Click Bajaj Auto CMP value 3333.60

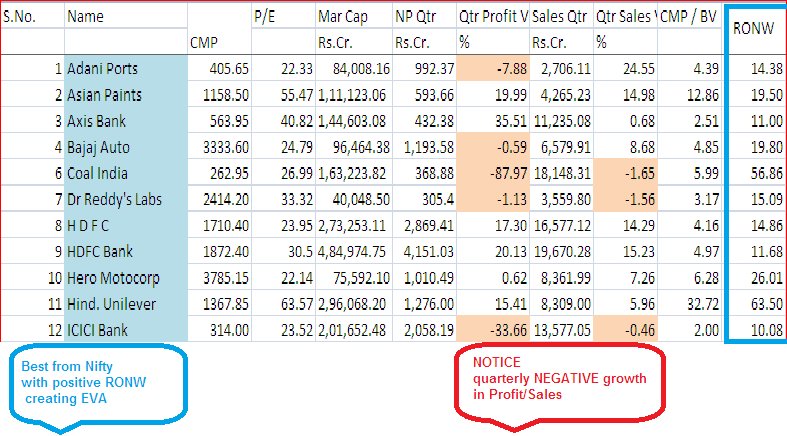click(219, 147)
